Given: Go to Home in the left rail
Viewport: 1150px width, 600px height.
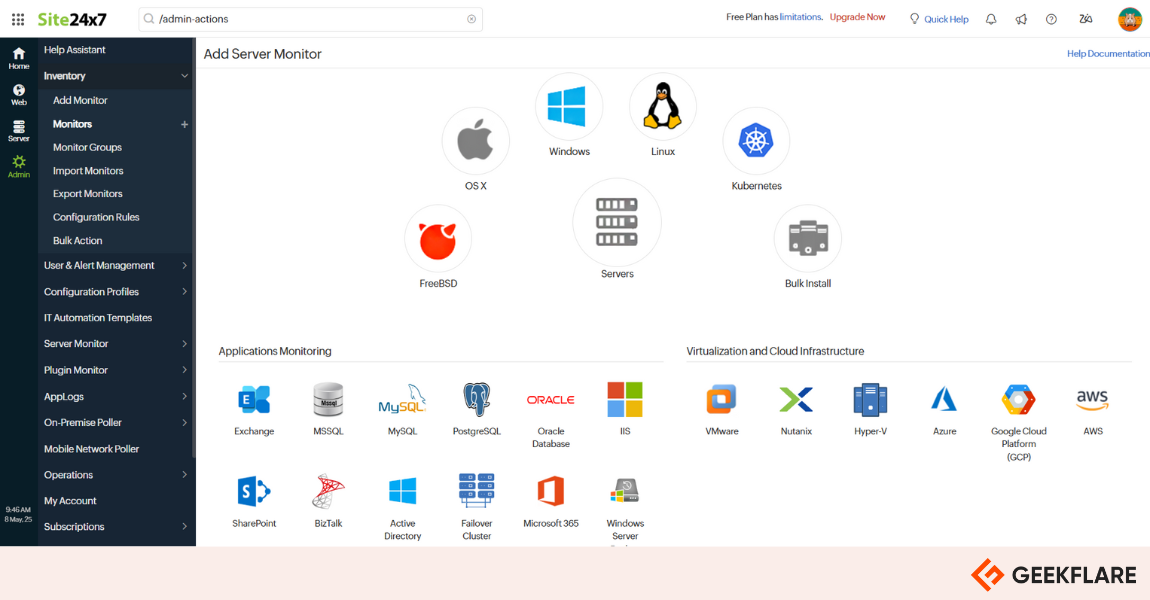Looking at the screenshot, I should pos(19,58).
